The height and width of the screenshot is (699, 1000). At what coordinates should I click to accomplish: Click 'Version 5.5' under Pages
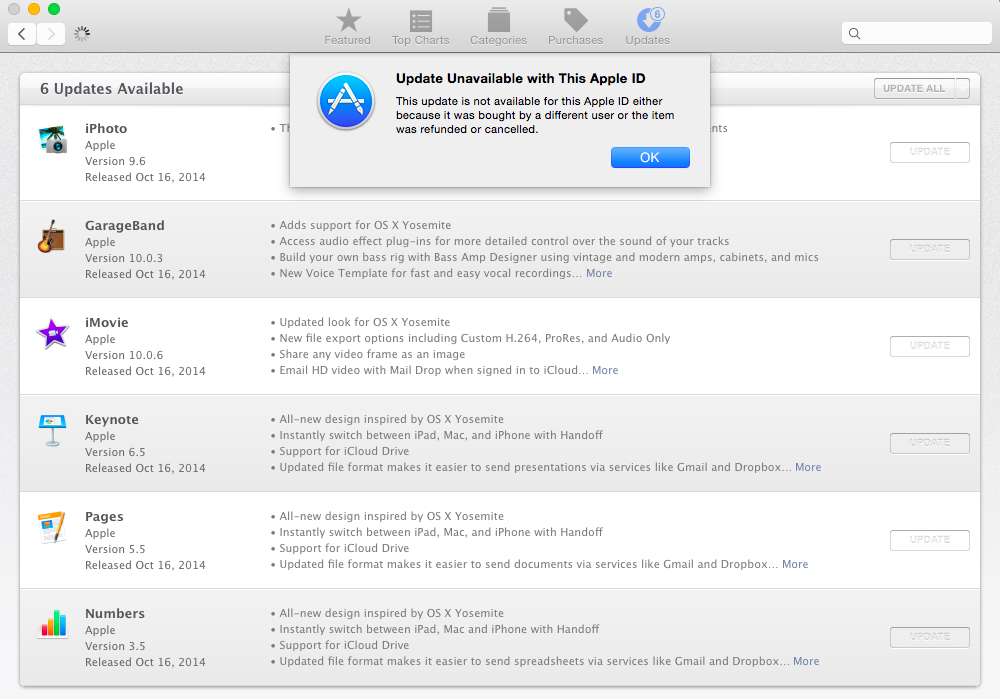click(115, 548)
